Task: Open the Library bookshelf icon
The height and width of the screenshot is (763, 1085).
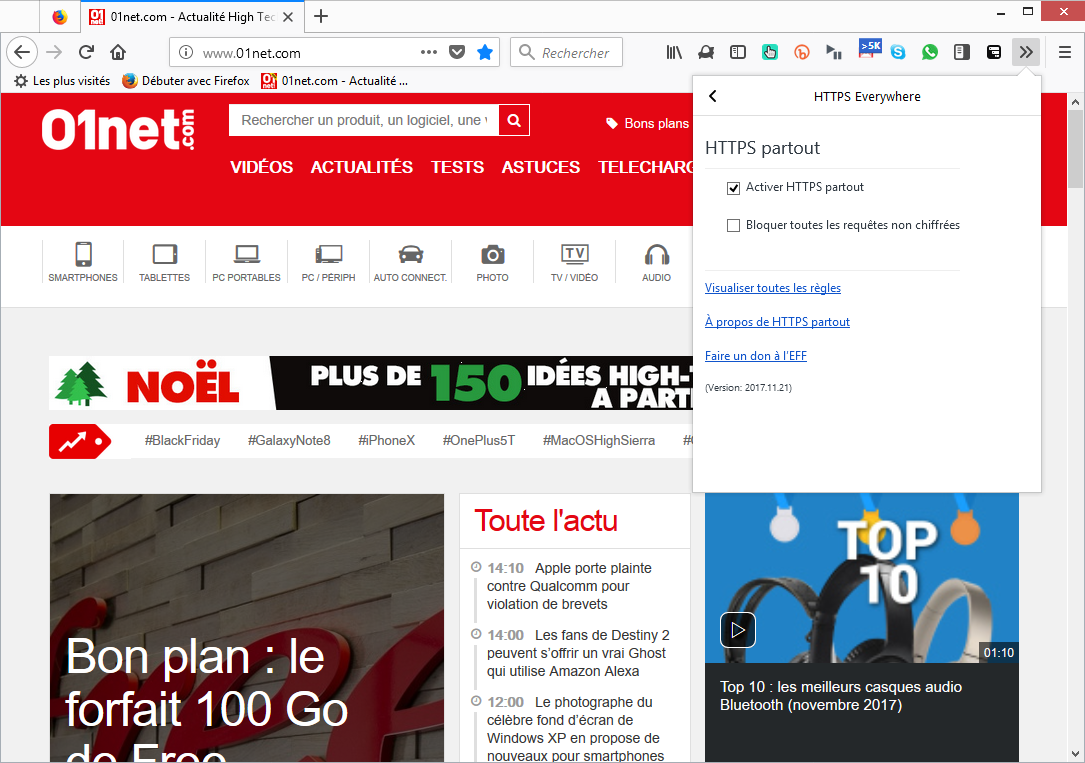Action: tap(674, 52)
